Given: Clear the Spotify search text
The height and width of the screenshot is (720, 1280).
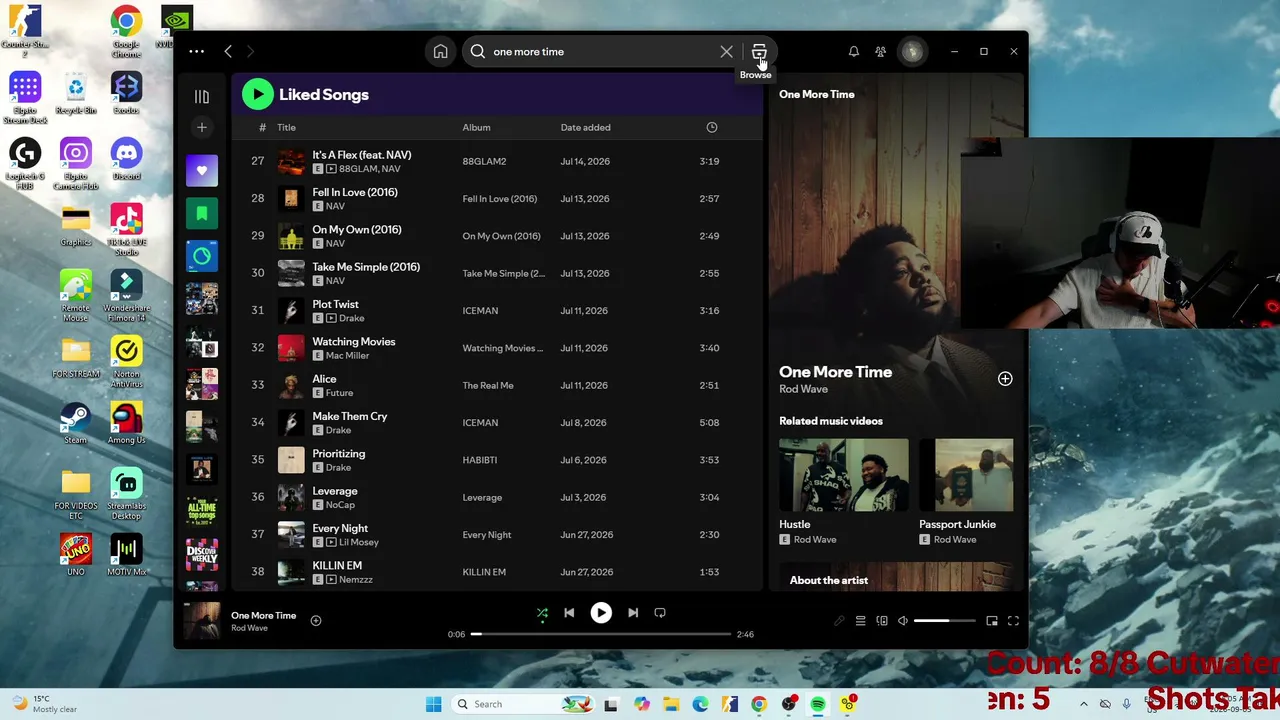Looking at the screenshot, I should pos(726,51).
